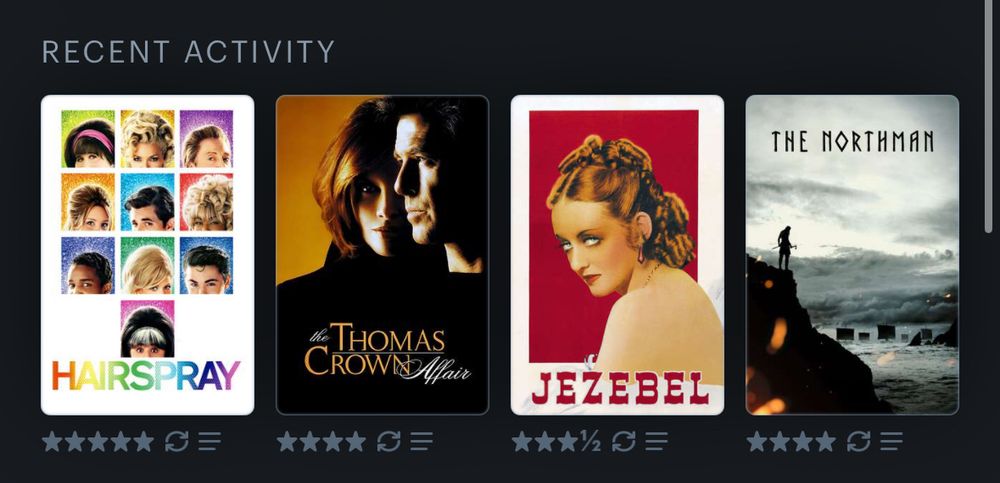Viewport: 1000px width, 483px height.
Task: Click the vertical scrollbar on right edge
Action: (988, 115)
